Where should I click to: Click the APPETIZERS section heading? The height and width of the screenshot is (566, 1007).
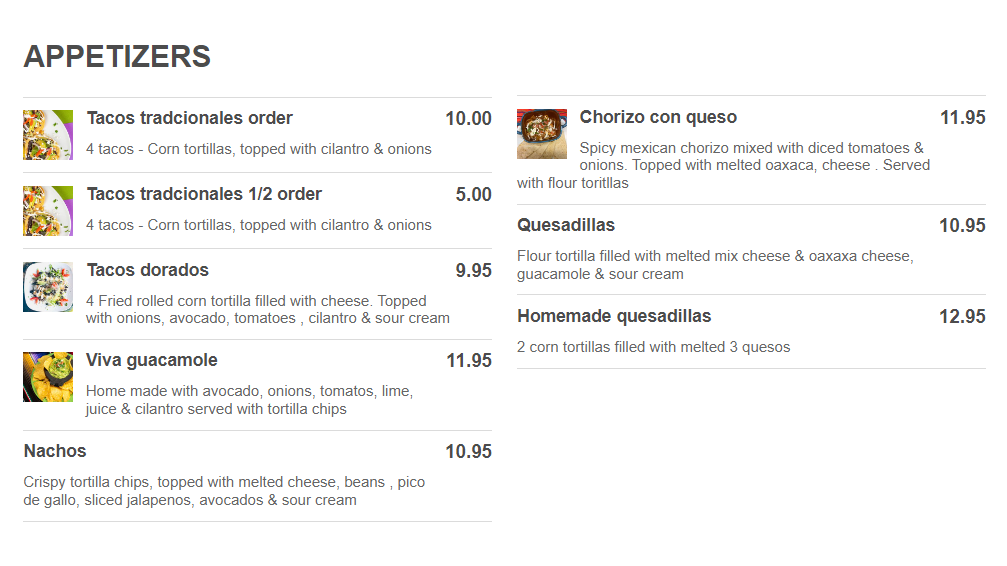pos(117,57)
